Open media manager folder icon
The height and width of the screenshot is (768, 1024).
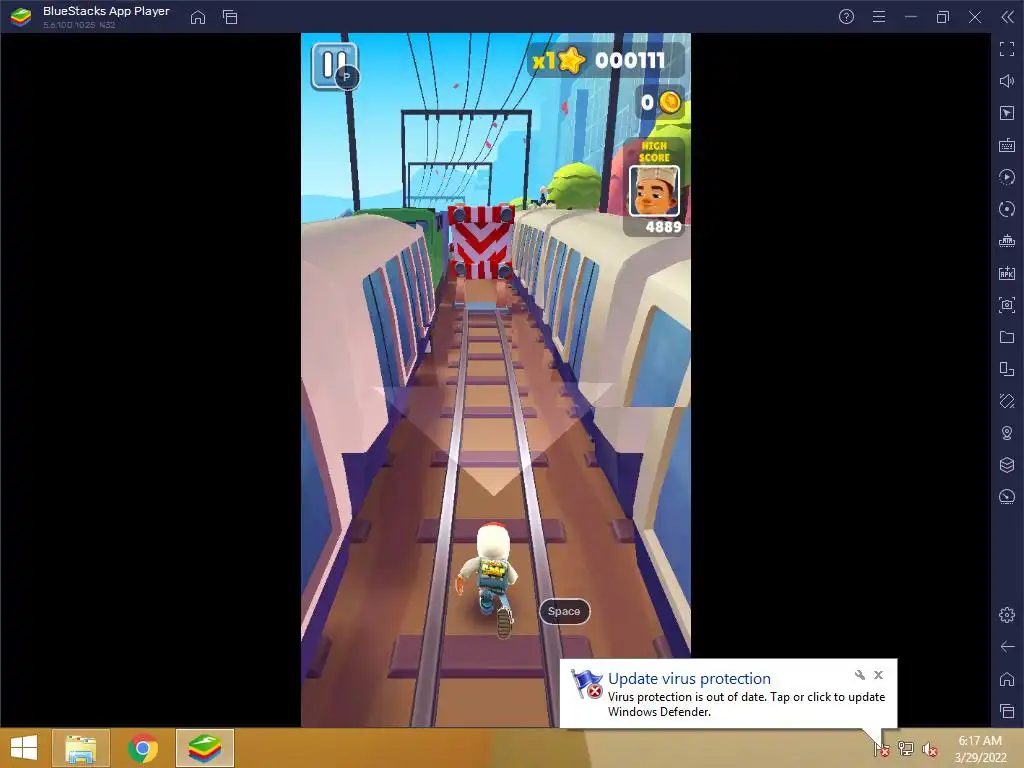1006,337
